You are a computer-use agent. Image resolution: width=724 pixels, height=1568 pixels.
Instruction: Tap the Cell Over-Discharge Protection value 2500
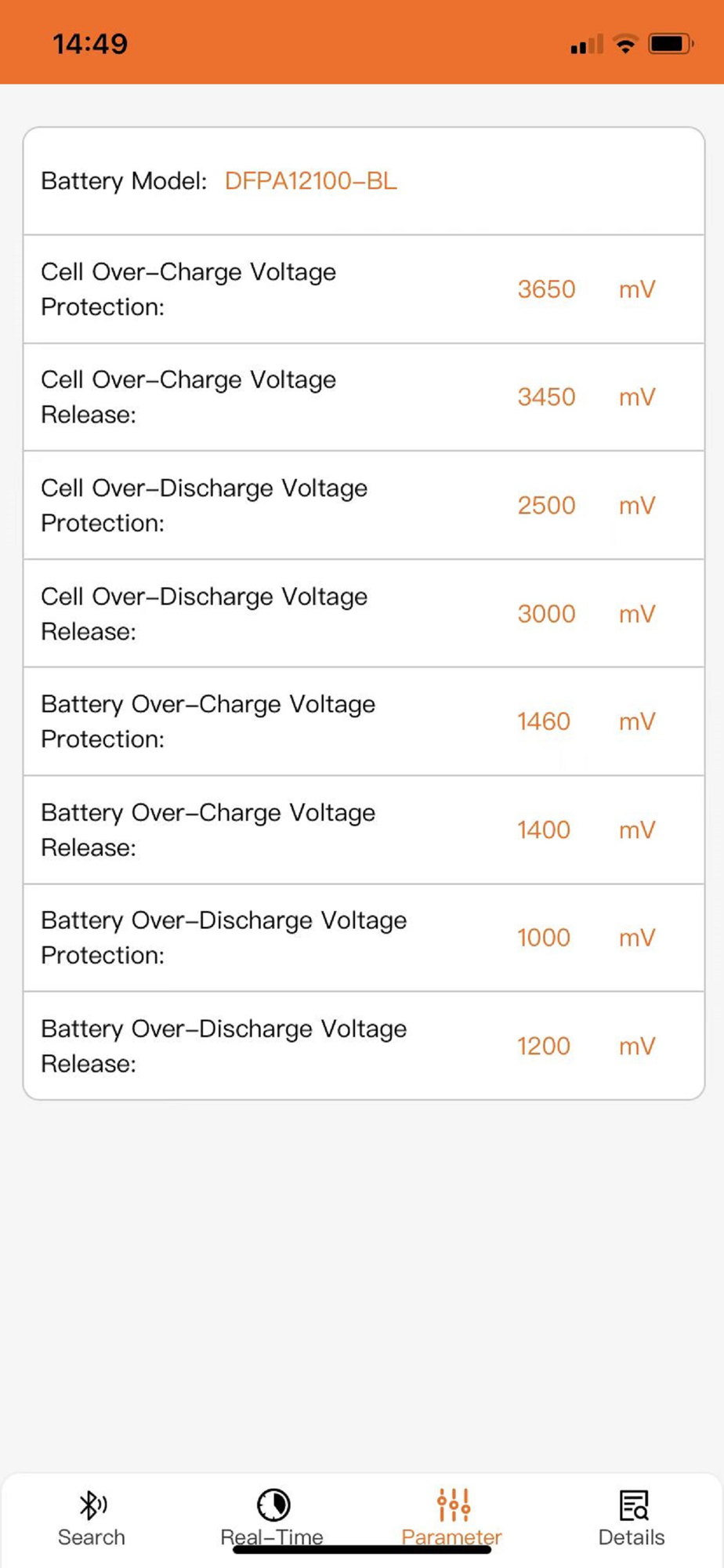[546, 506]
